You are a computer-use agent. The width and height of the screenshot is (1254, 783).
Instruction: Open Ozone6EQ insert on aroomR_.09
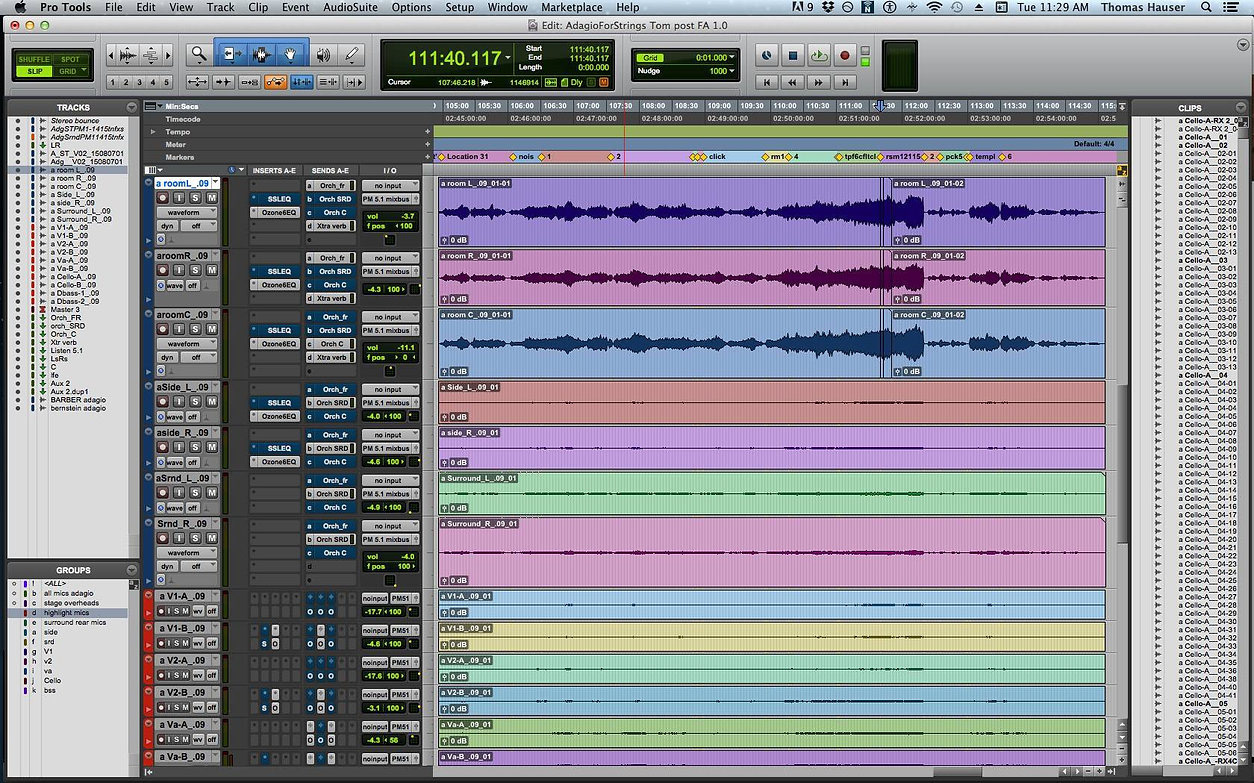coord(274,285)
